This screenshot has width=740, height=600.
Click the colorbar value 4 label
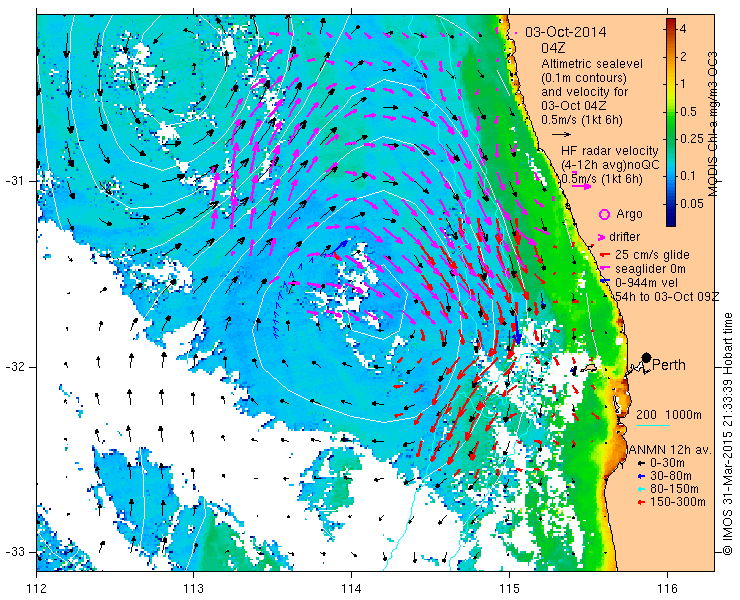[x=683, y=29]
